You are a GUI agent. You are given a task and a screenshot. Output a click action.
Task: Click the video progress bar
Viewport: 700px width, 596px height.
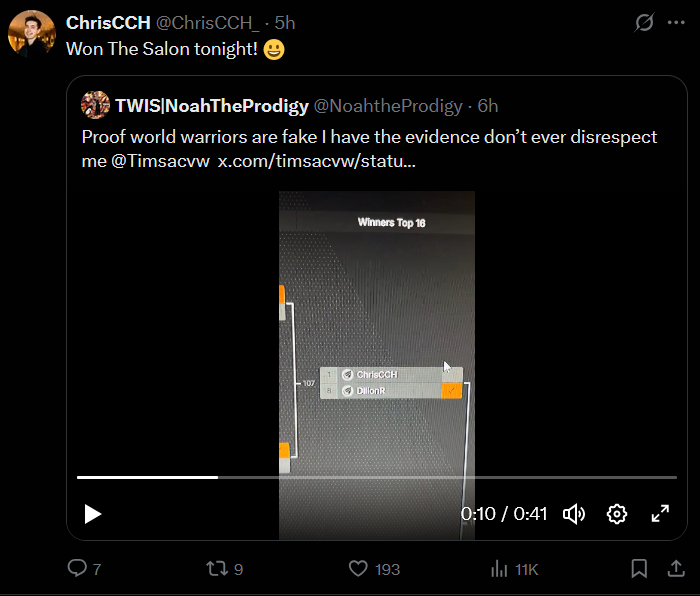tap(377, 477)
